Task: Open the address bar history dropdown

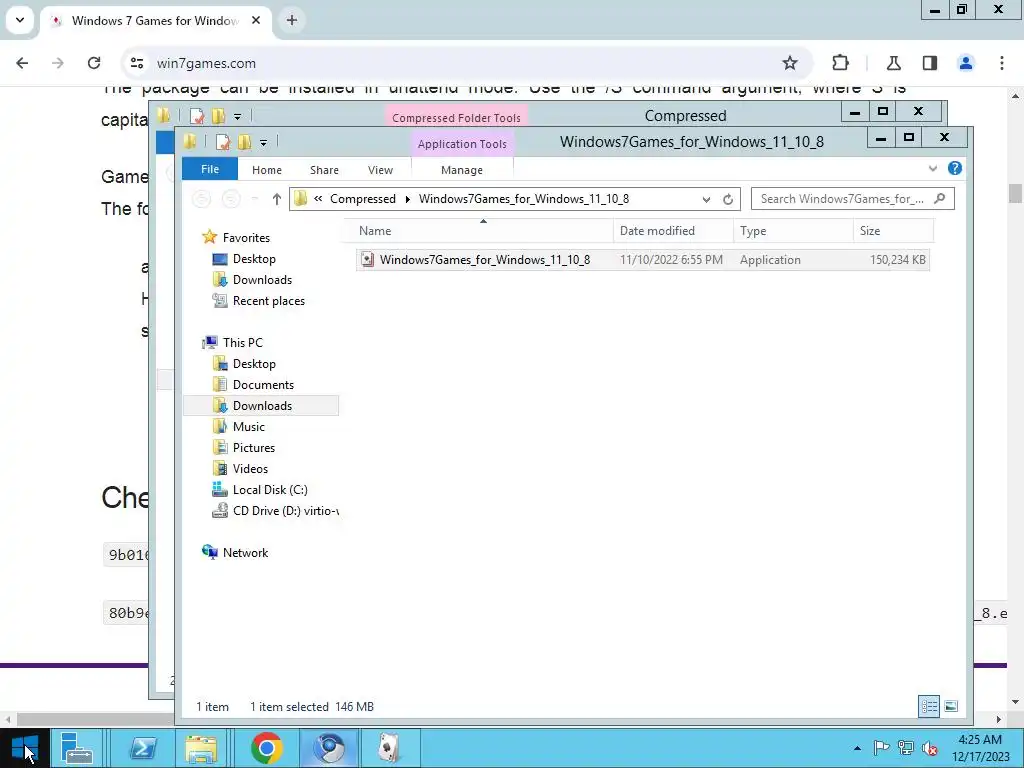Action: tap(706, 199)
